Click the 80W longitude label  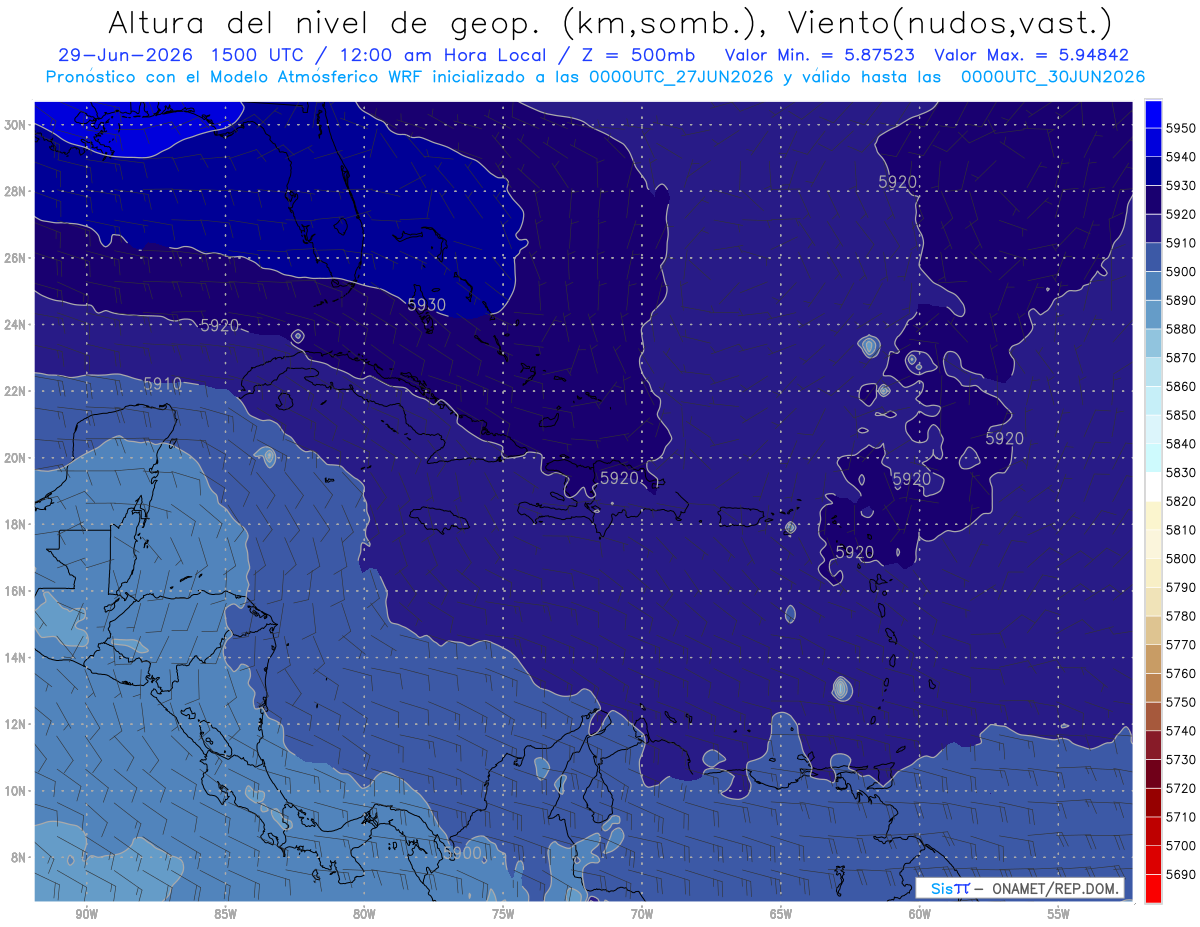pyautogui.click(x=365, y=915)
